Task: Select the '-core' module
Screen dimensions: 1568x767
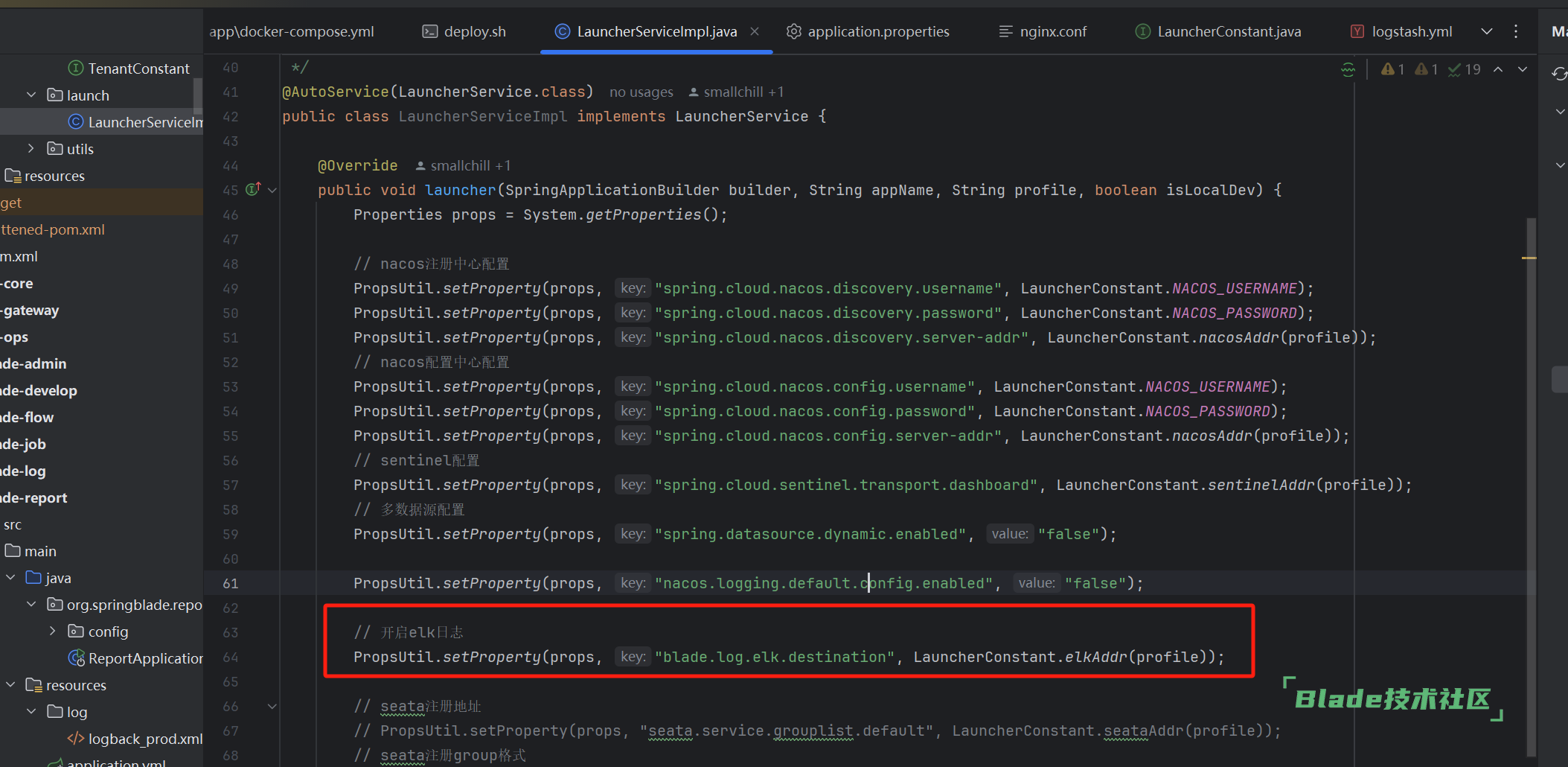Action: [x=101, y=283]
